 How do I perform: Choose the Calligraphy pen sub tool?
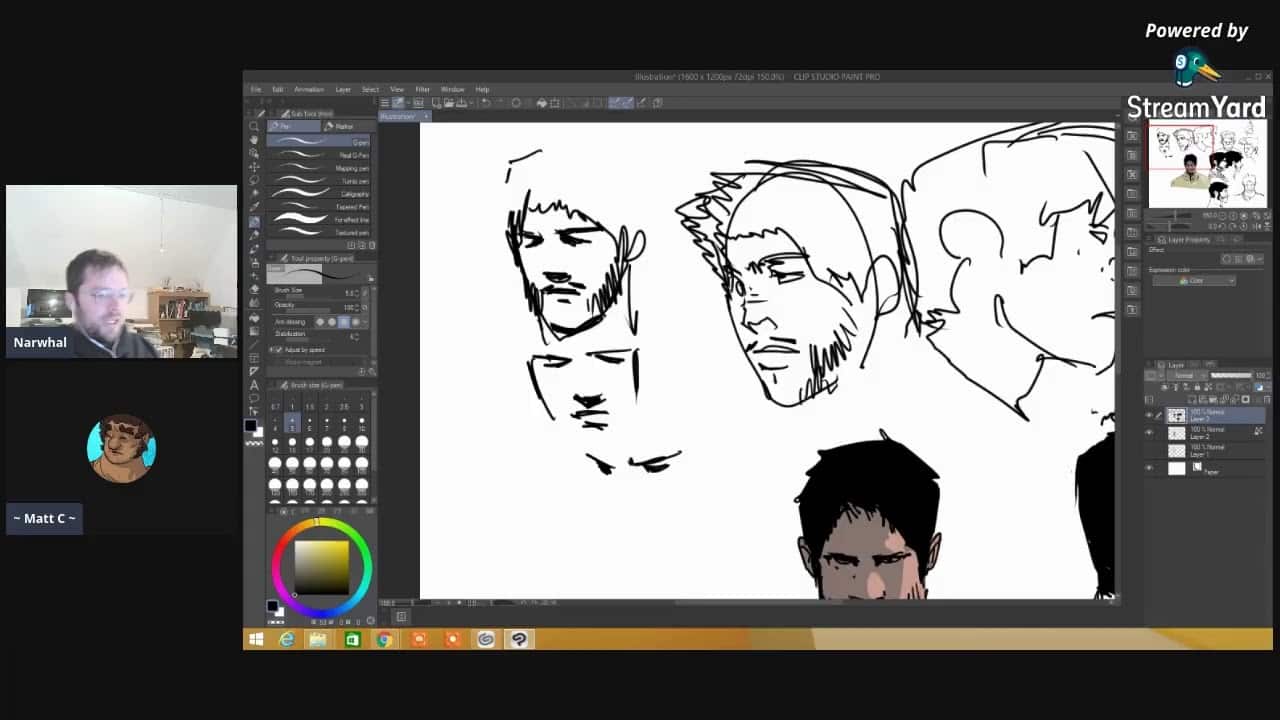click(320, 194)
